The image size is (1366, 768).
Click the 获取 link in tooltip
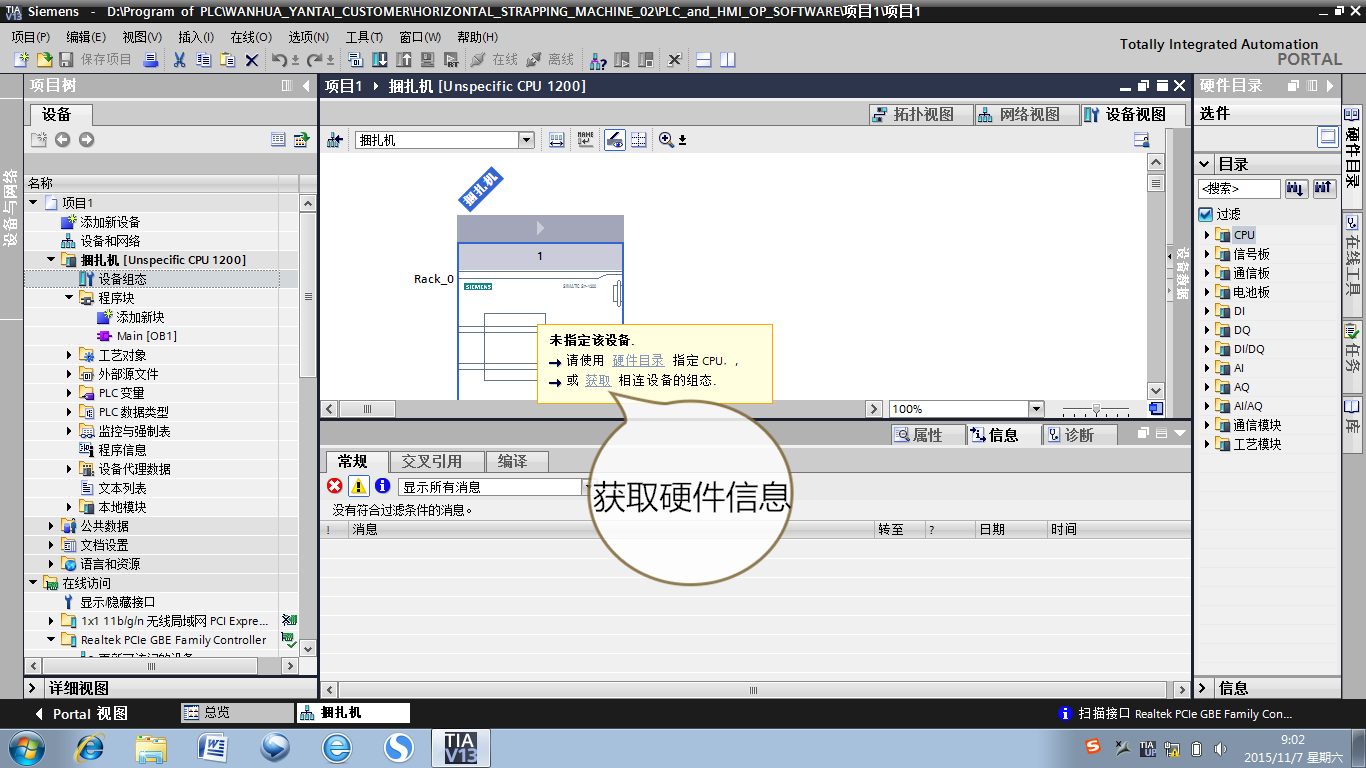[x=598, y=380]
